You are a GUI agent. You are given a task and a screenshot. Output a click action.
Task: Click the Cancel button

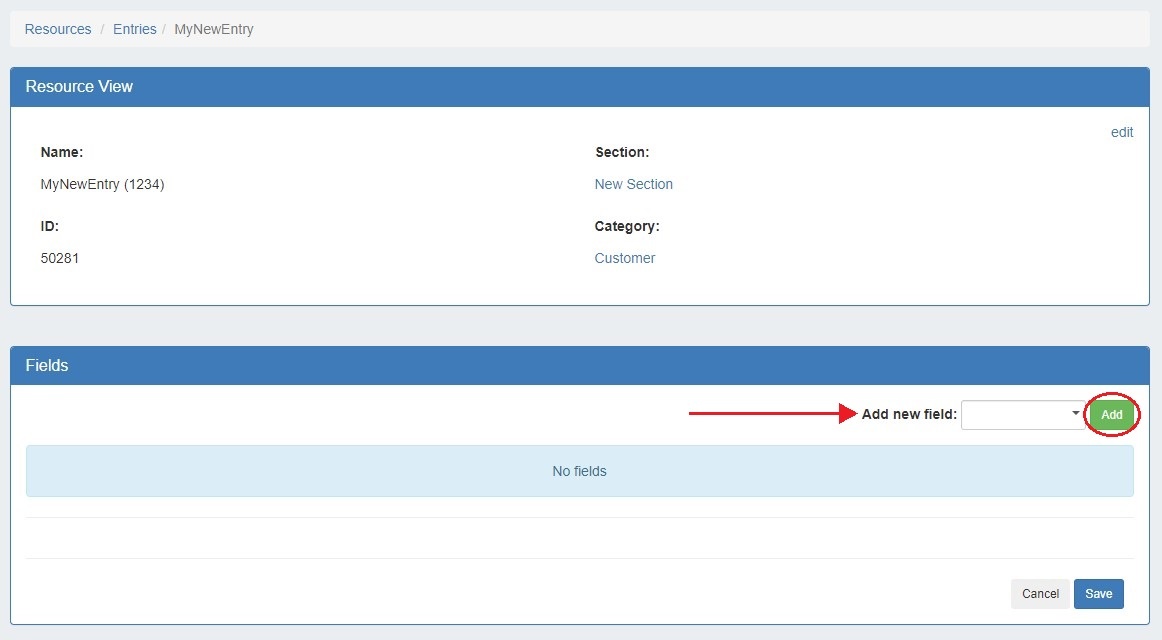(x=1039, y=594)
